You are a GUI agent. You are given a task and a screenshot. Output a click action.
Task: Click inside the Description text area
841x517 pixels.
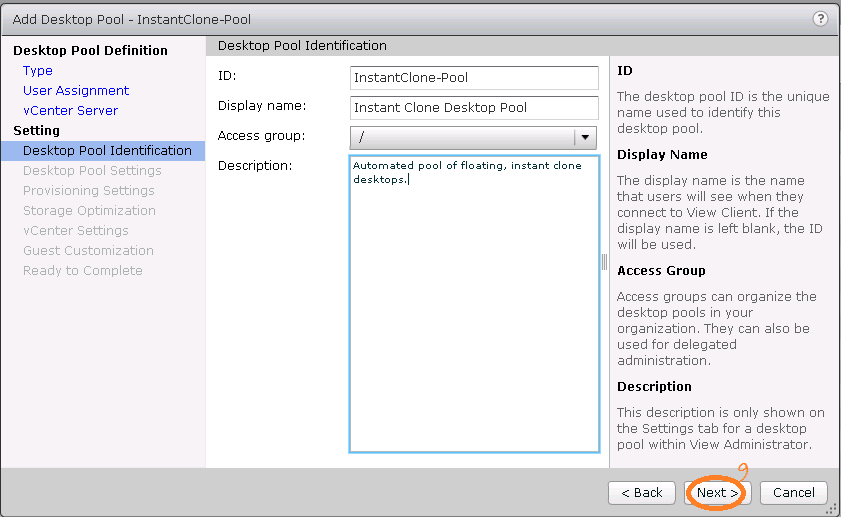474,304
